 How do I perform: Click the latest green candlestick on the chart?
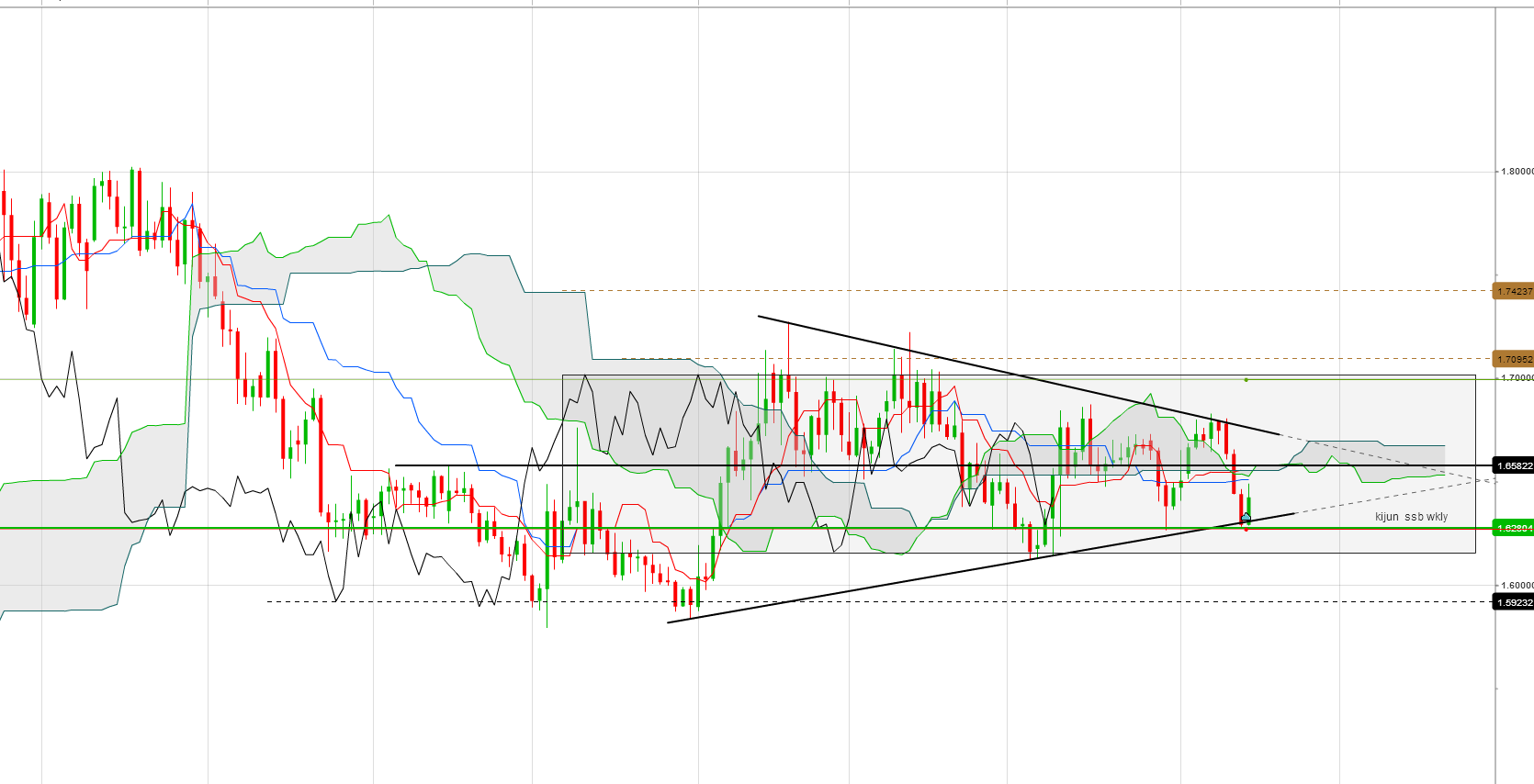(1248, 506)
